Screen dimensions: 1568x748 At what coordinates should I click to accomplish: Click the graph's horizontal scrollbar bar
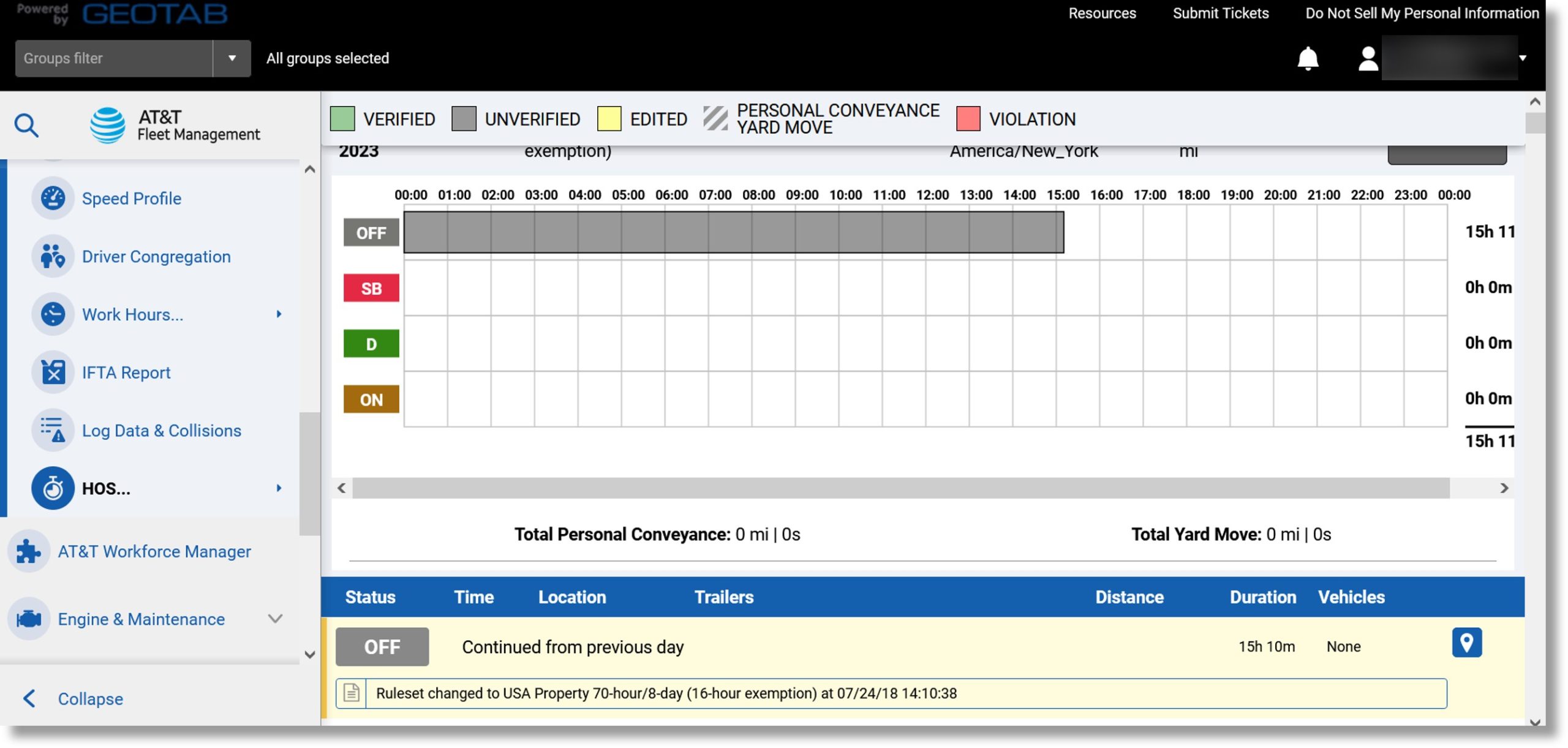[901, 488]
